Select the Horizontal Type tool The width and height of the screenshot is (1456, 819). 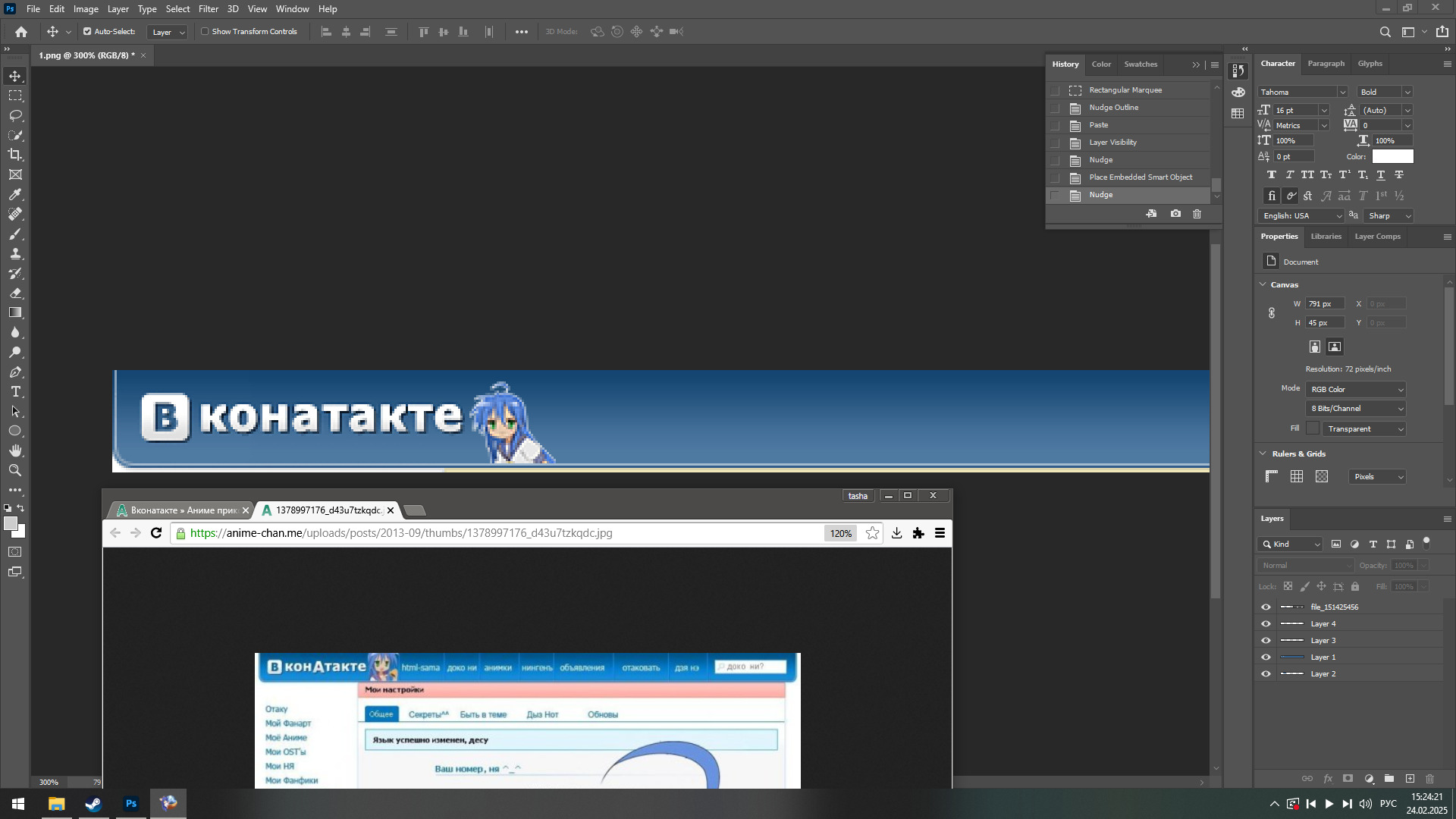click(x=15, y=391)
